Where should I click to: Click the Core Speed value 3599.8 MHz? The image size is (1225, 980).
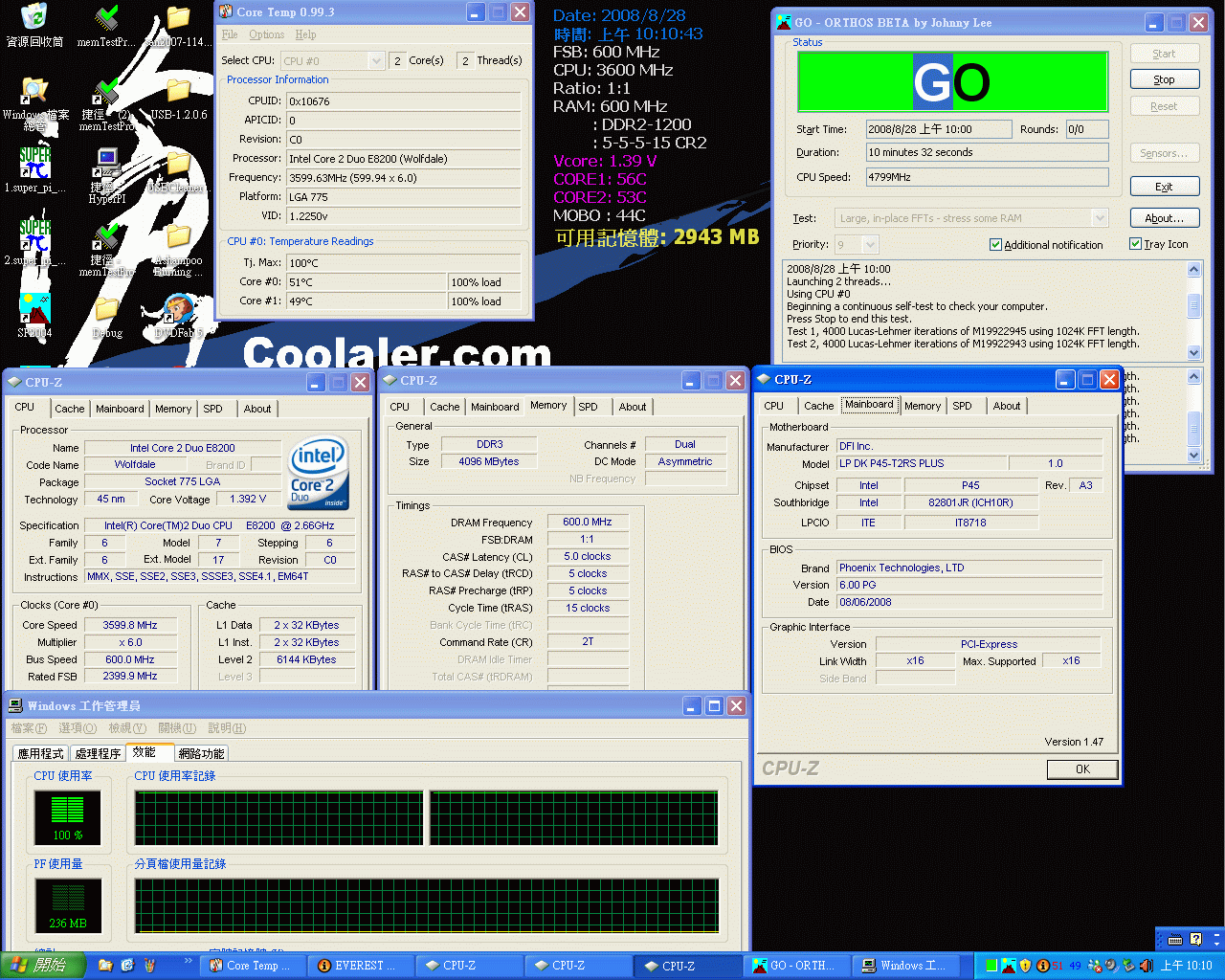click(x=130, y=625)
